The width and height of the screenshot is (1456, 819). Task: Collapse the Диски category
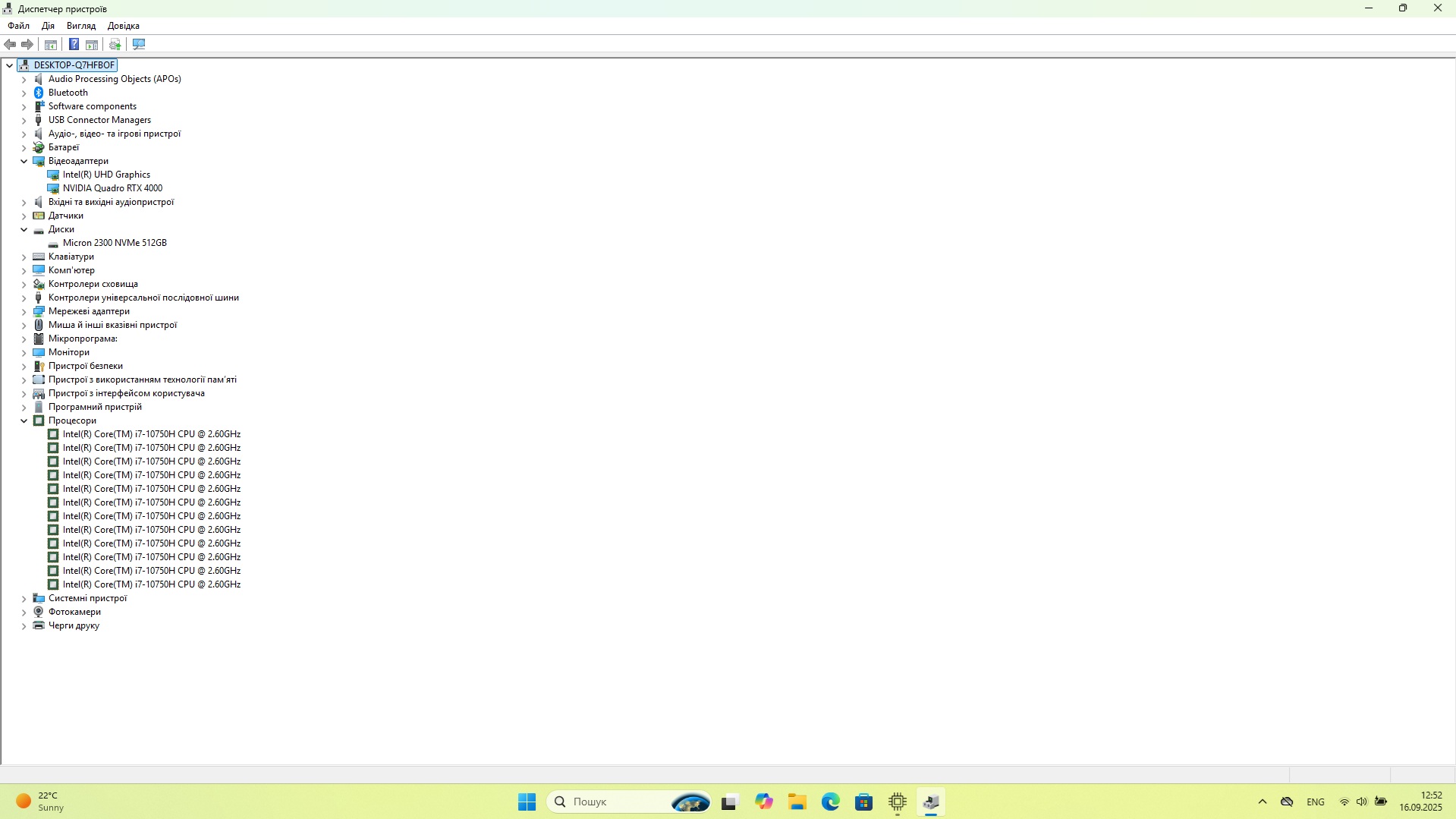(24, 229)
